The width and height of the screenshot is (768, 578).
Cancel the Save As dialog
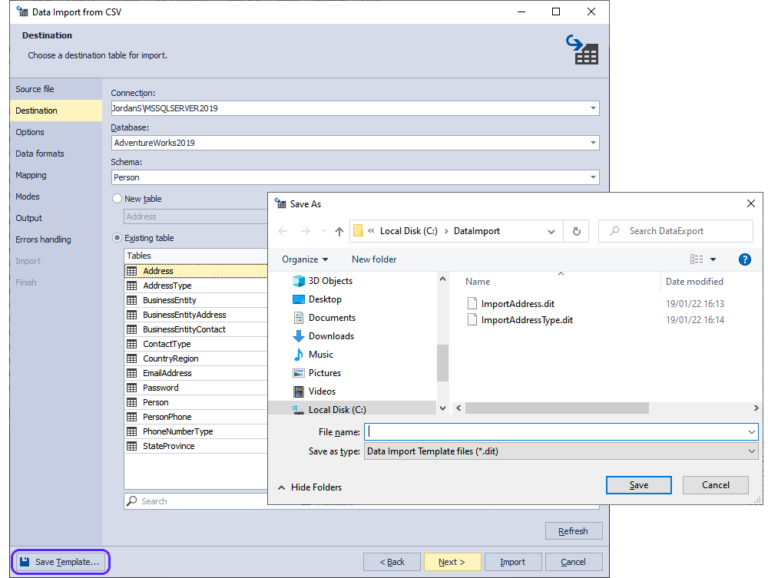(715, 485)
